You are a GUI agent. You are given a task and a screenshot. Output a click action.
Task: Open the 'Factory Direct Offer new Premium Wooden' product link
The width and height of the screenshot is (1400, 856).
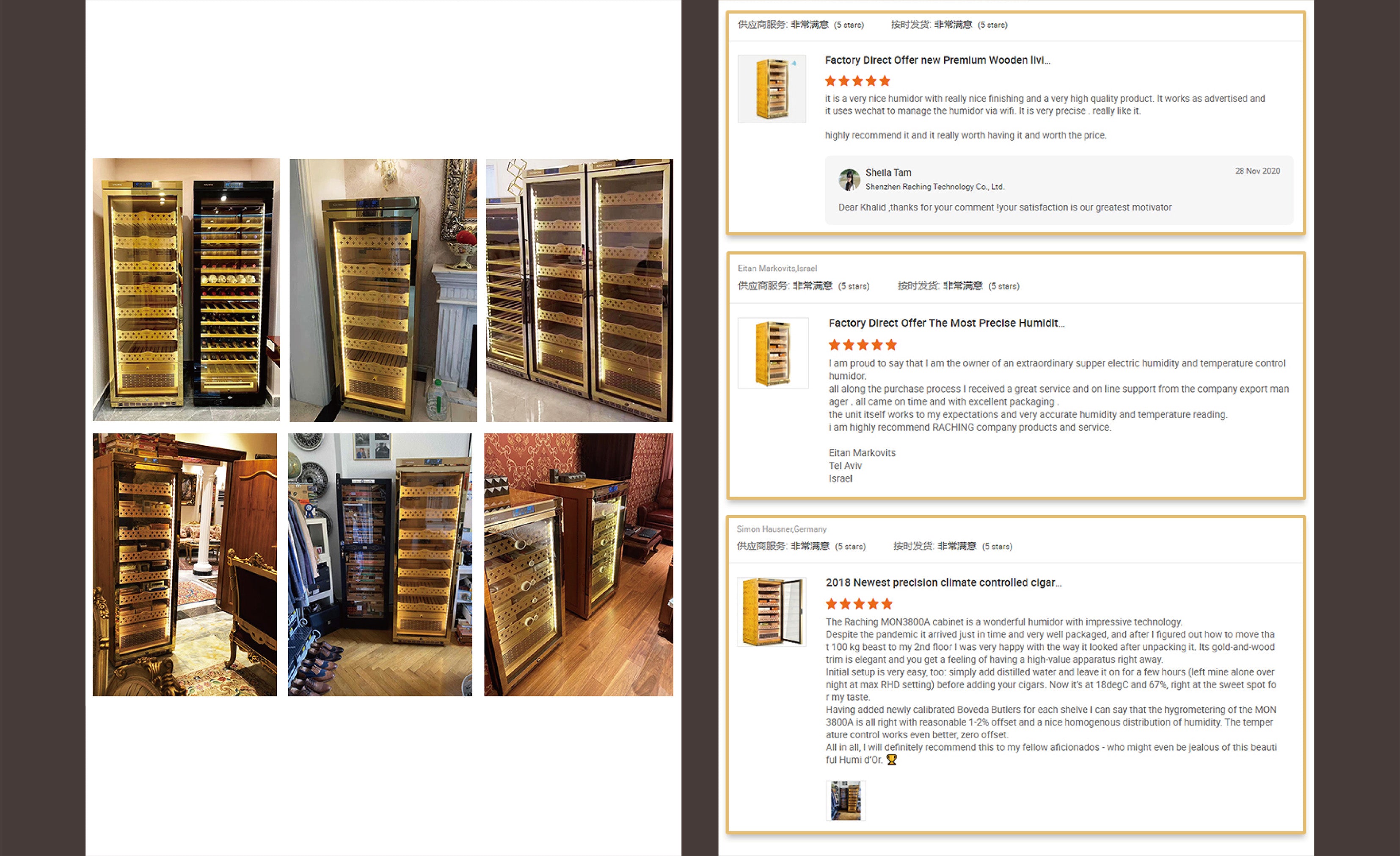pos(937,60)
